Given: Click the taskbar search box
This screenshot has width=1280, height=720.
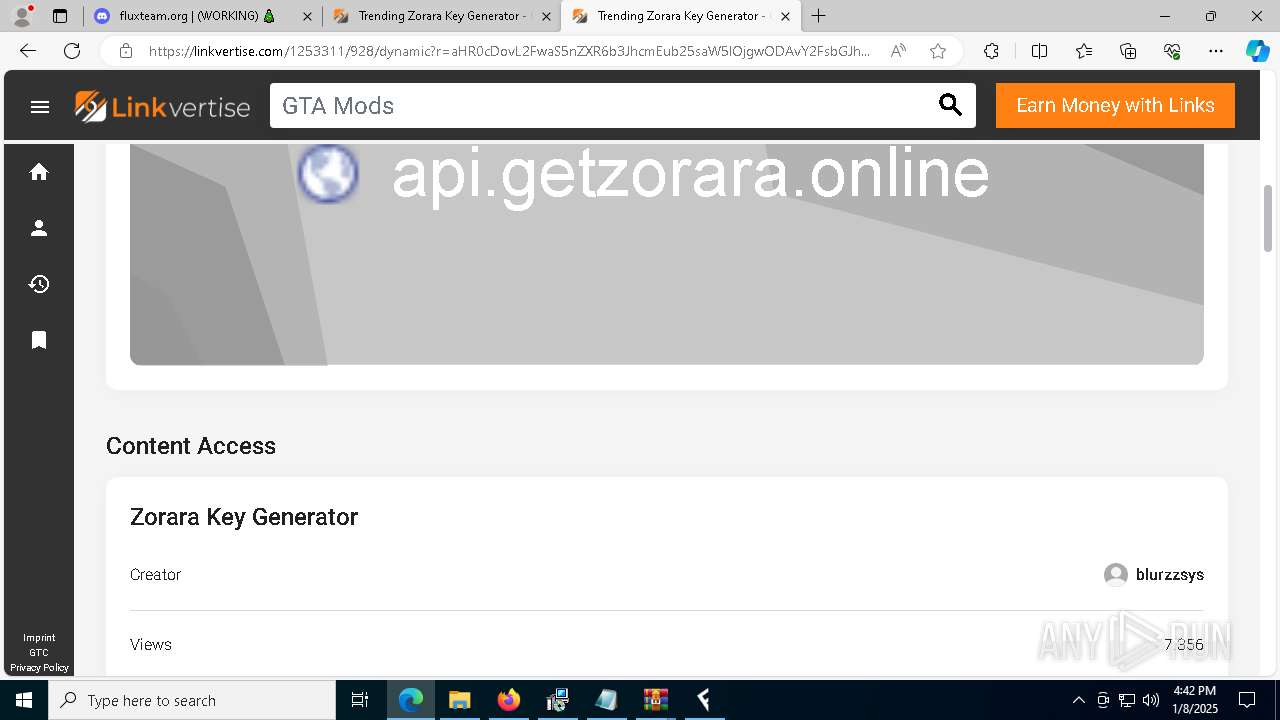Looking at the screenshot, I should [x=192, y=700].
